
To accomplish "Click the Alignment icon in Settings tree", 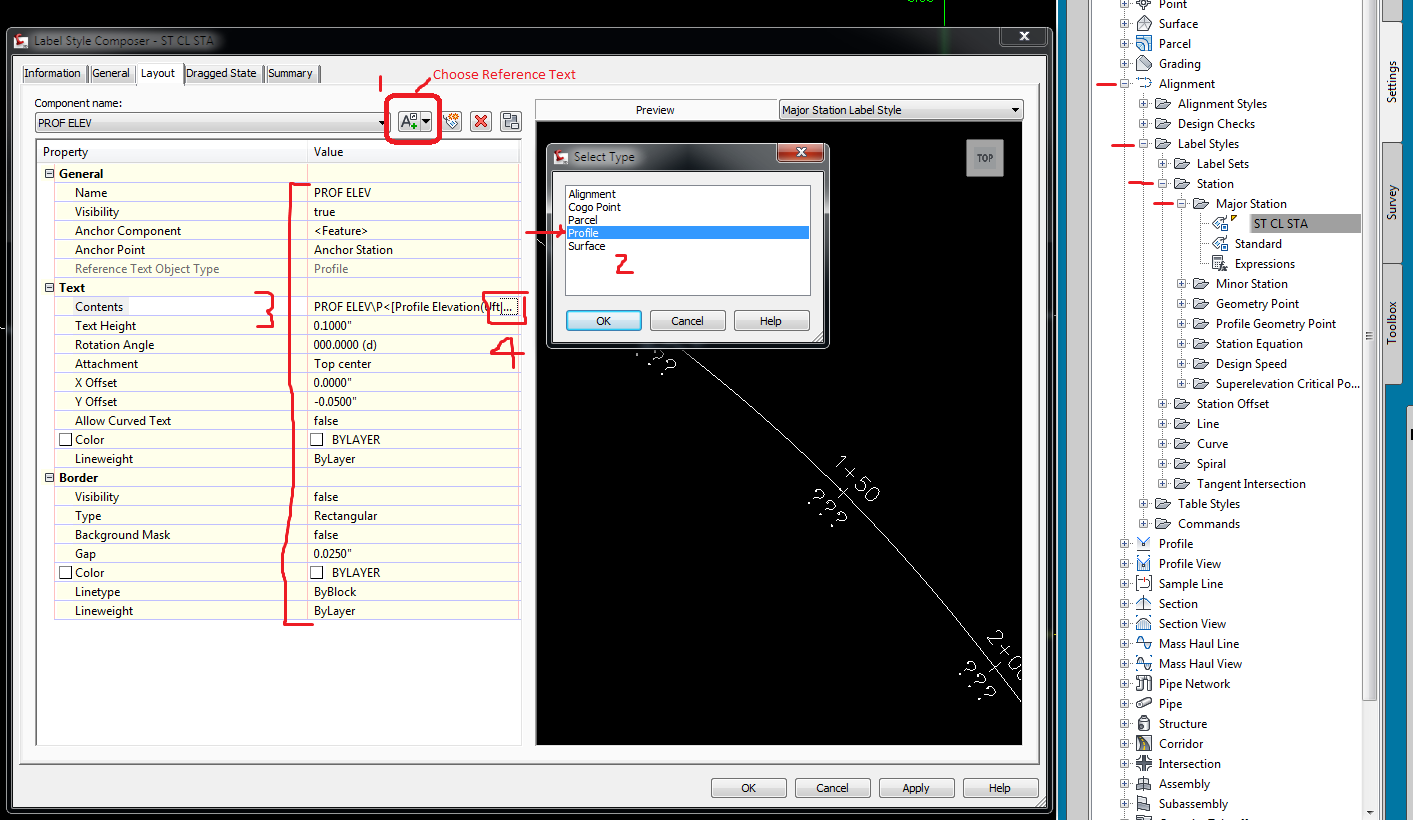I will click(x=1144, y=83).
